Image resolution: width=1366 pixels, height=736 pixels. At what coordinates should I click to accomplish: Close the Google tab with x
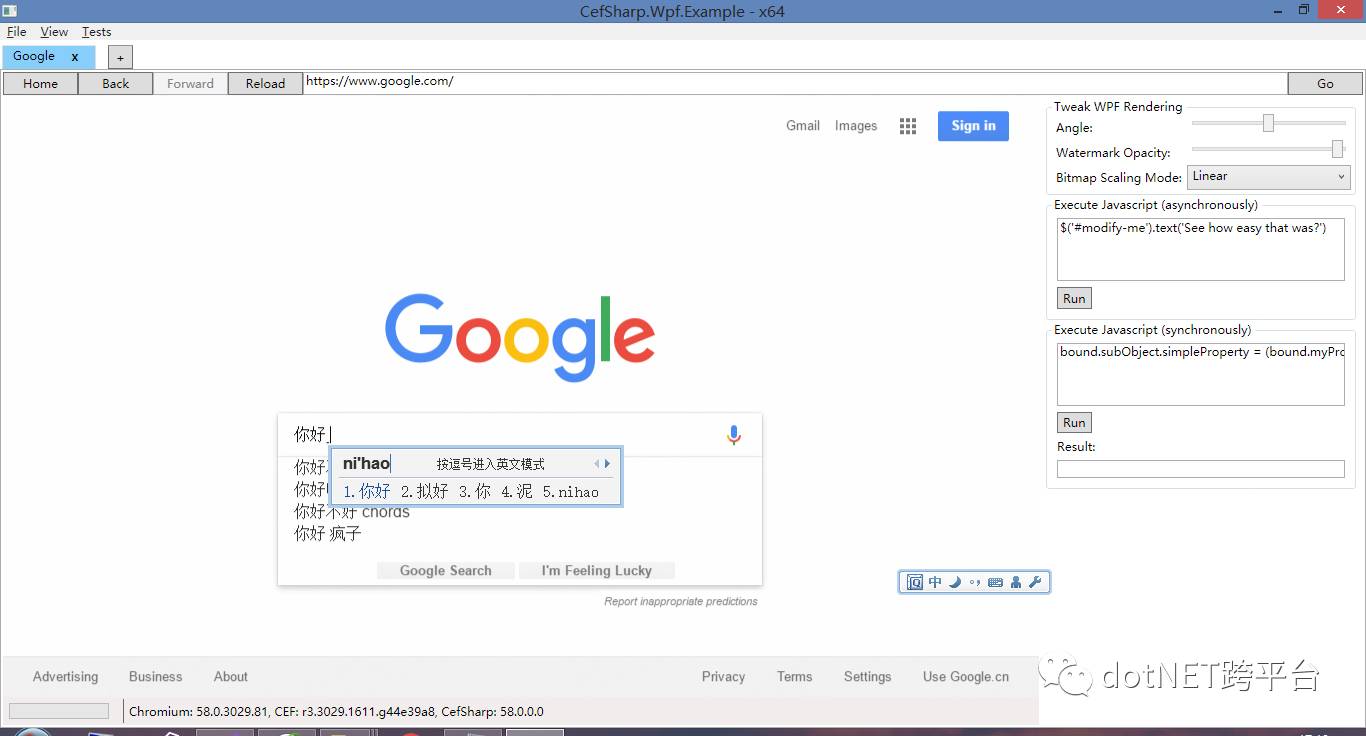[75, 57]
